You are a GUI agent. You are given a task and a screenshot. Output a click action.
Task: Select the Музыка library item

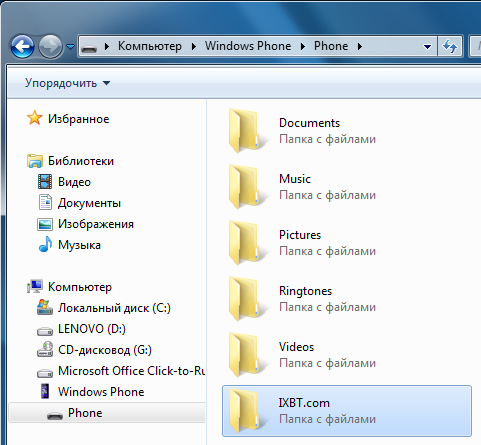click(x=79, y=245)
